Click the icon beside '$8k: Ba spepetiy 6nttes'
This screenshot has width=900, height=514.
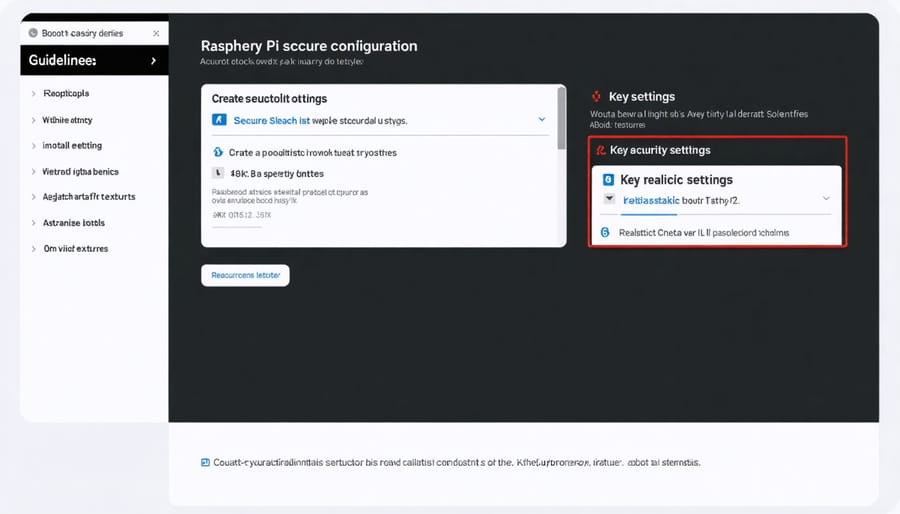pos(218,173)
